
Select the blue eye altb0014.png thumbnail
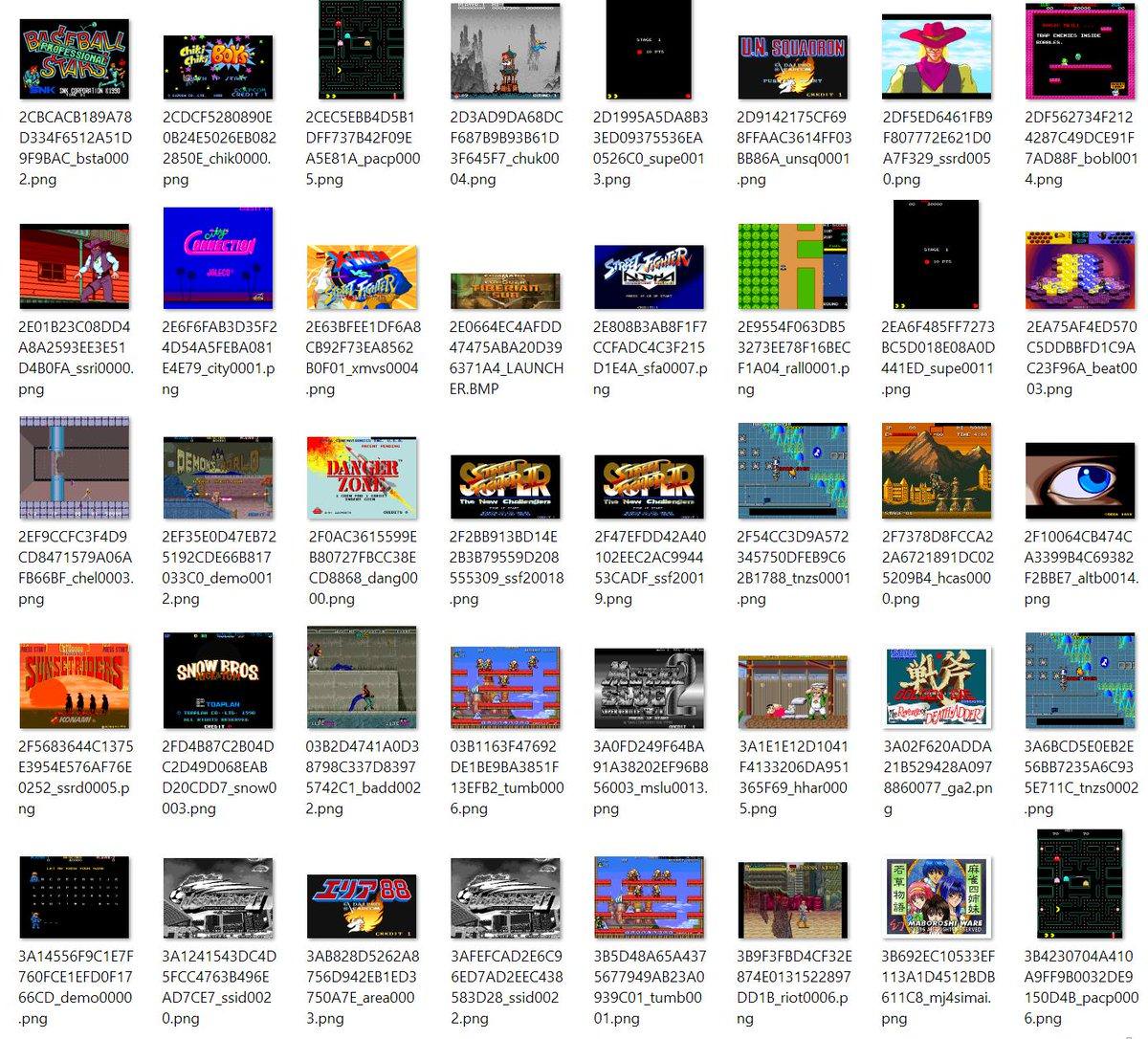1080,480
